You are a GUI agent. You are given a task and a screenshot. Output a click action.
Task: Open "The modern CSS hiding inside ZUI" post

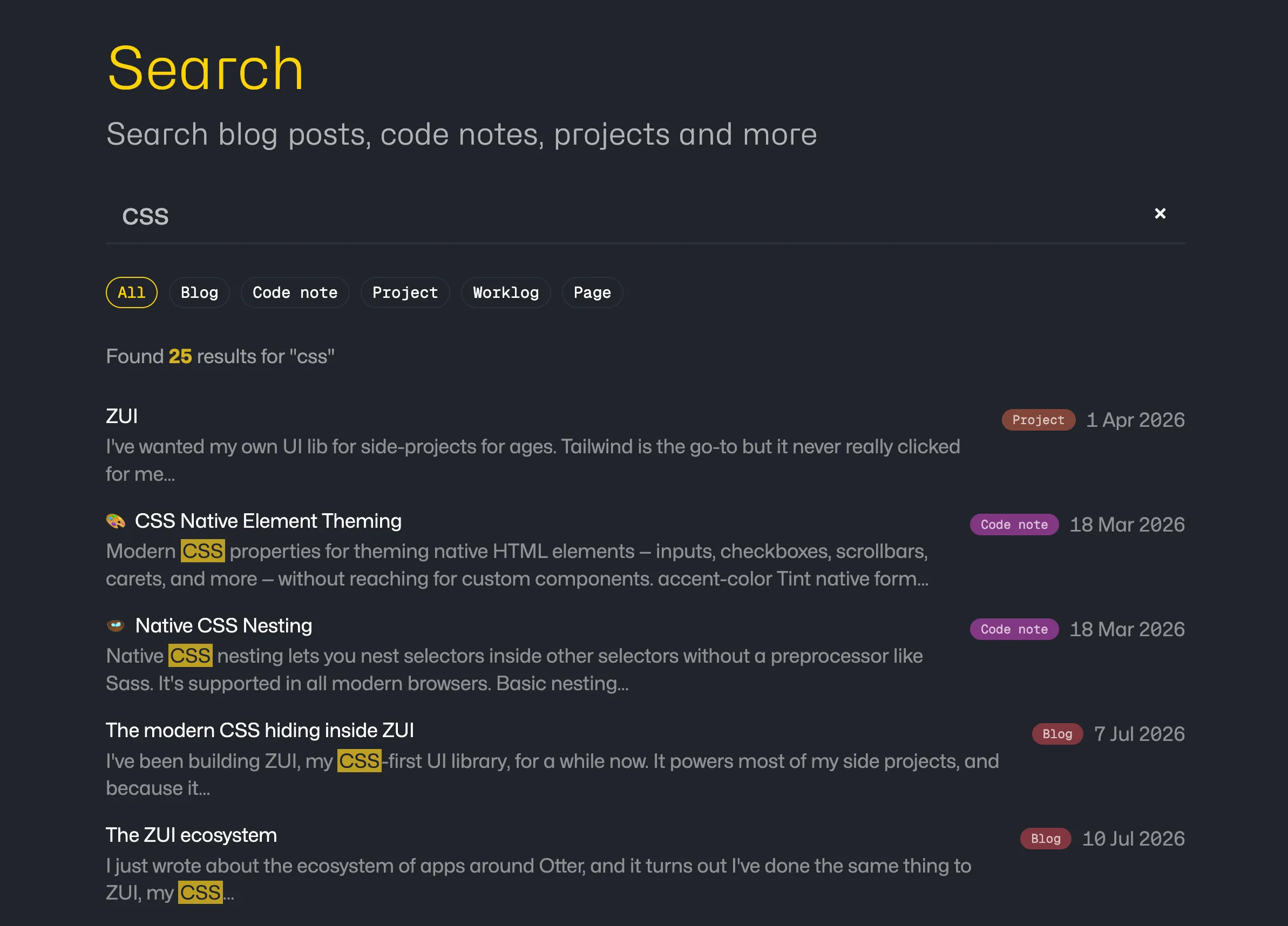click(260, 730)
